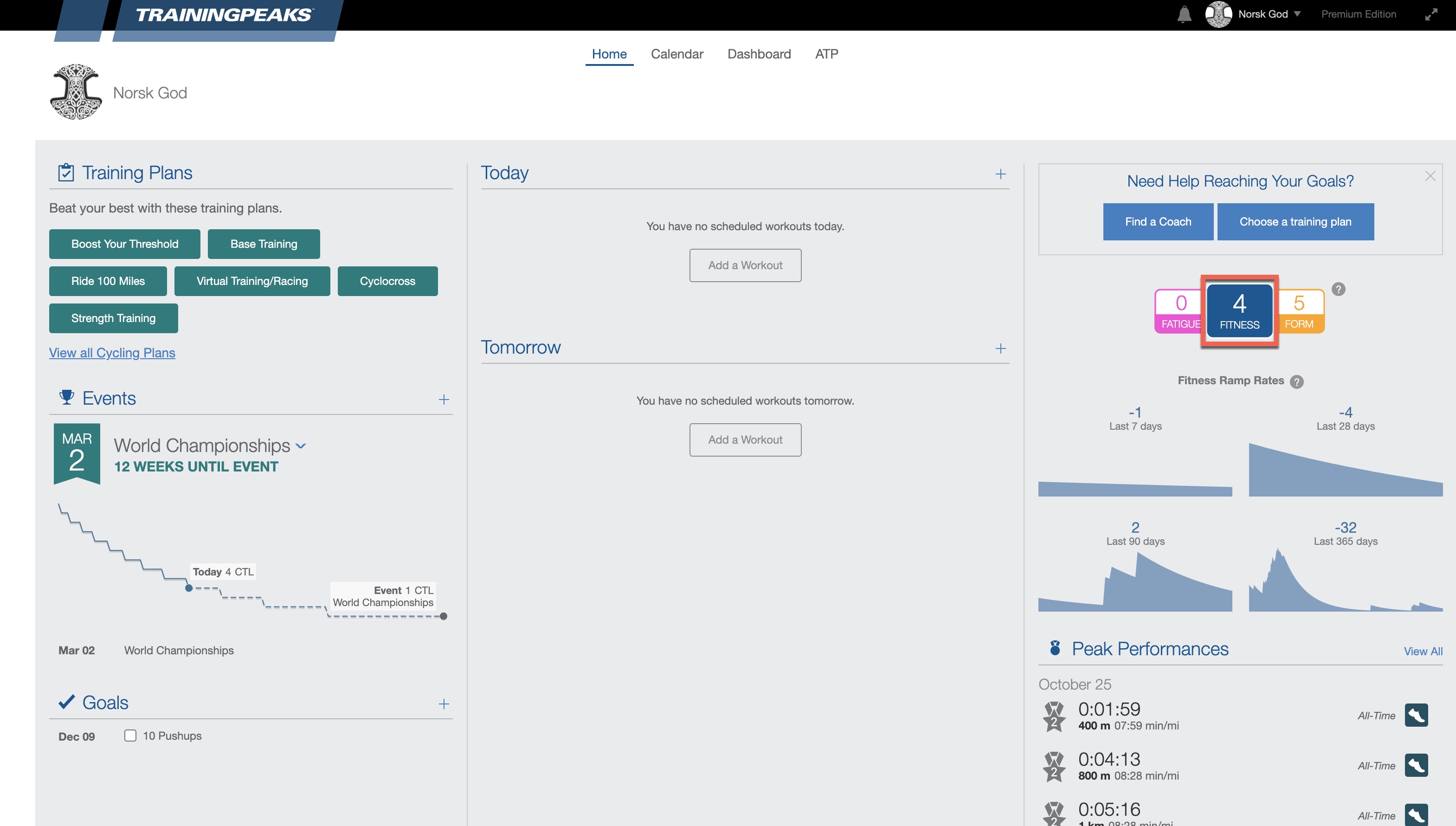Click World Championships row dated Mar 02

pos(251,650)
